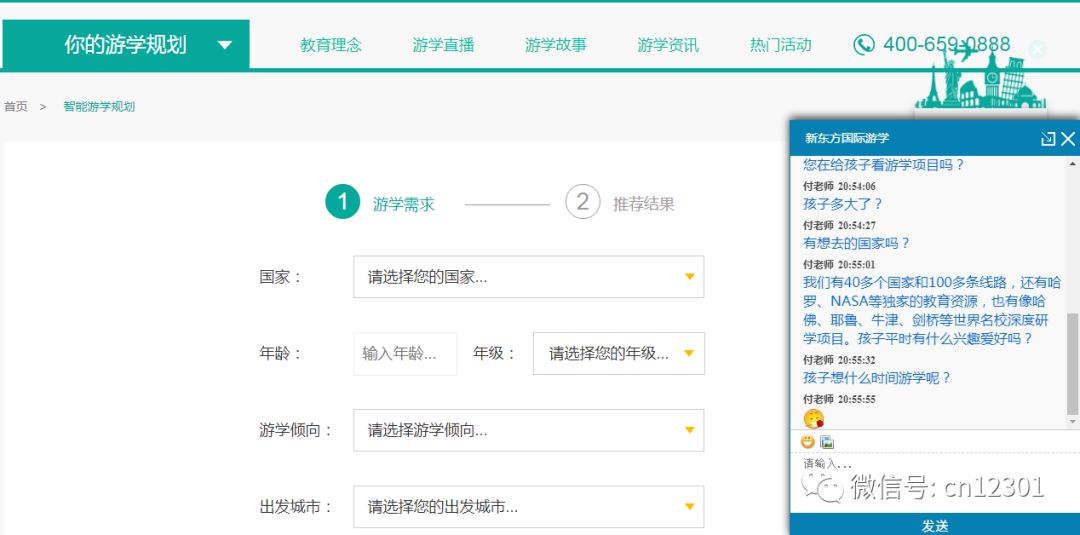
Task: Click the 新东方国际游学 chat title
Action: coord(847,138)
